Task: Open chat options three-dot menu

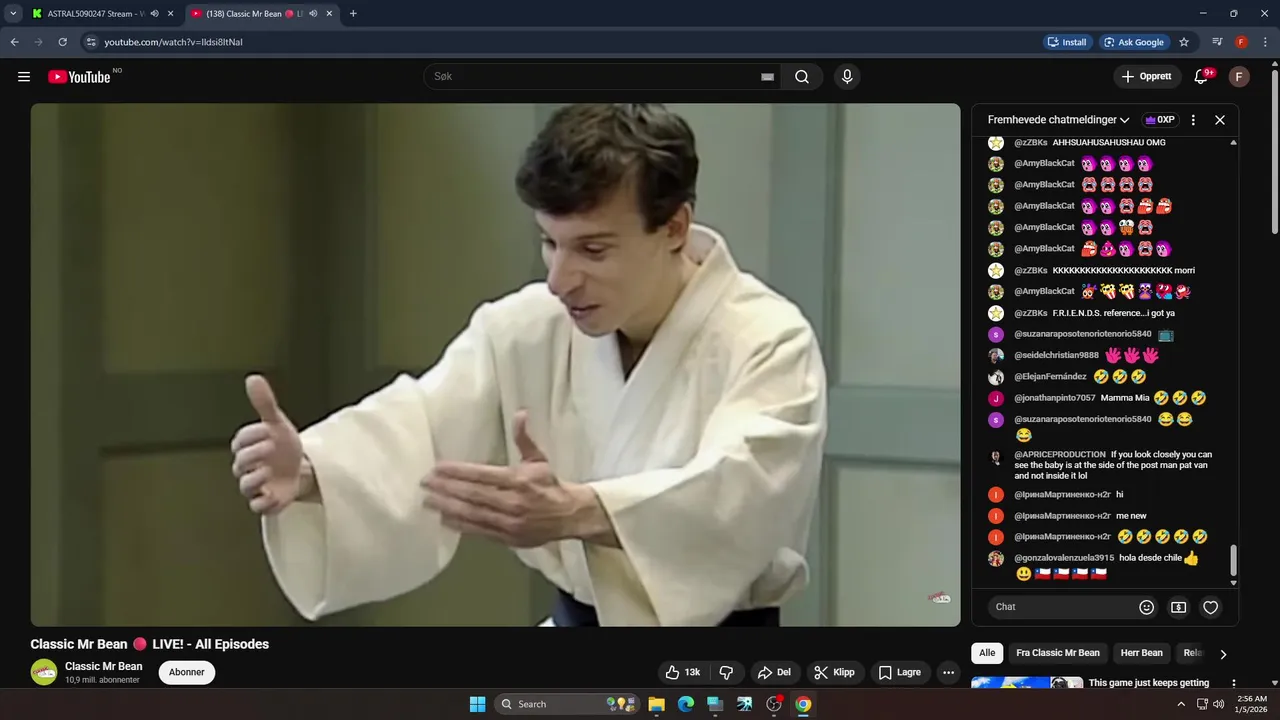Action: (1193, 120)
